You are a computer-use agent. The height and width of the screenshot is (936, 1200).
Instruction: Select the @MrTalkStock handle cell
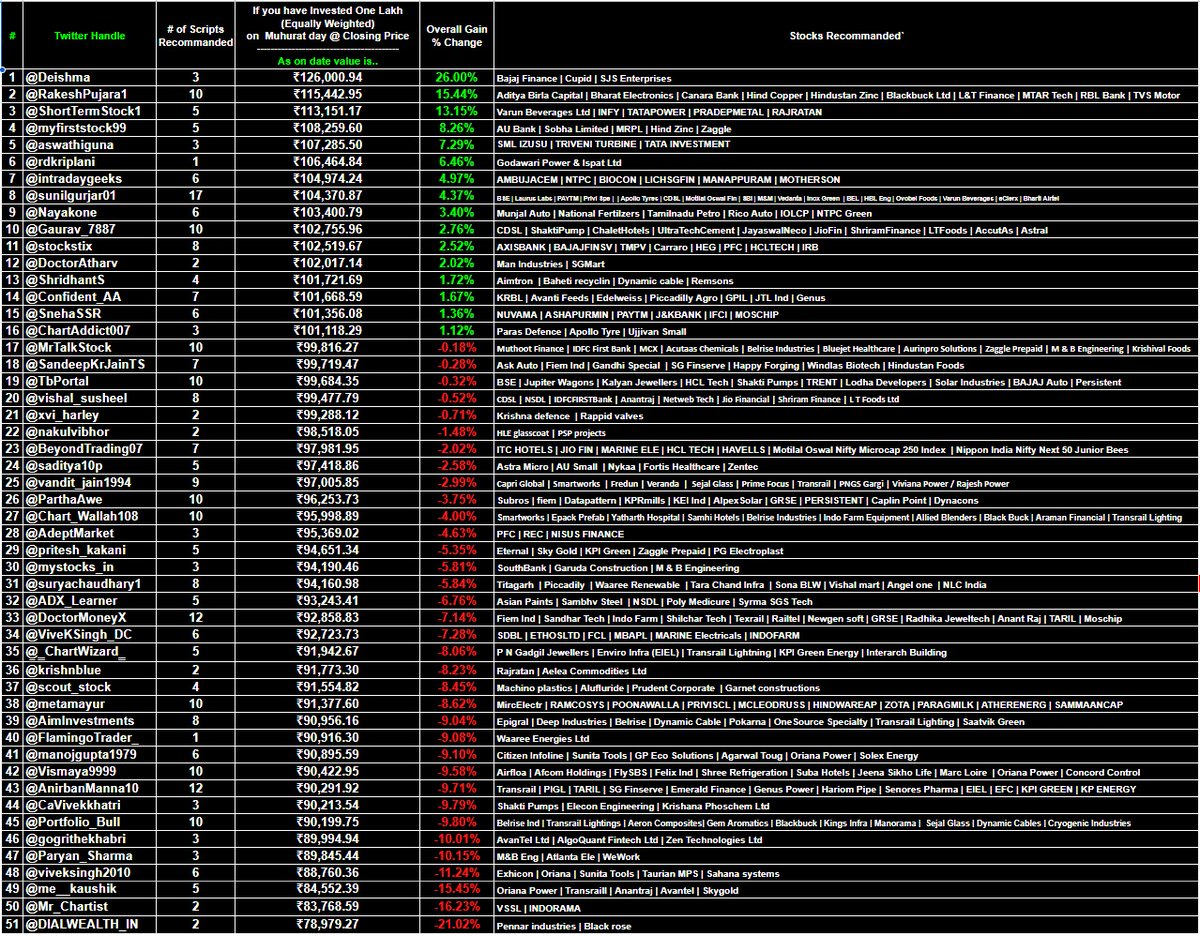coord(88,347)
